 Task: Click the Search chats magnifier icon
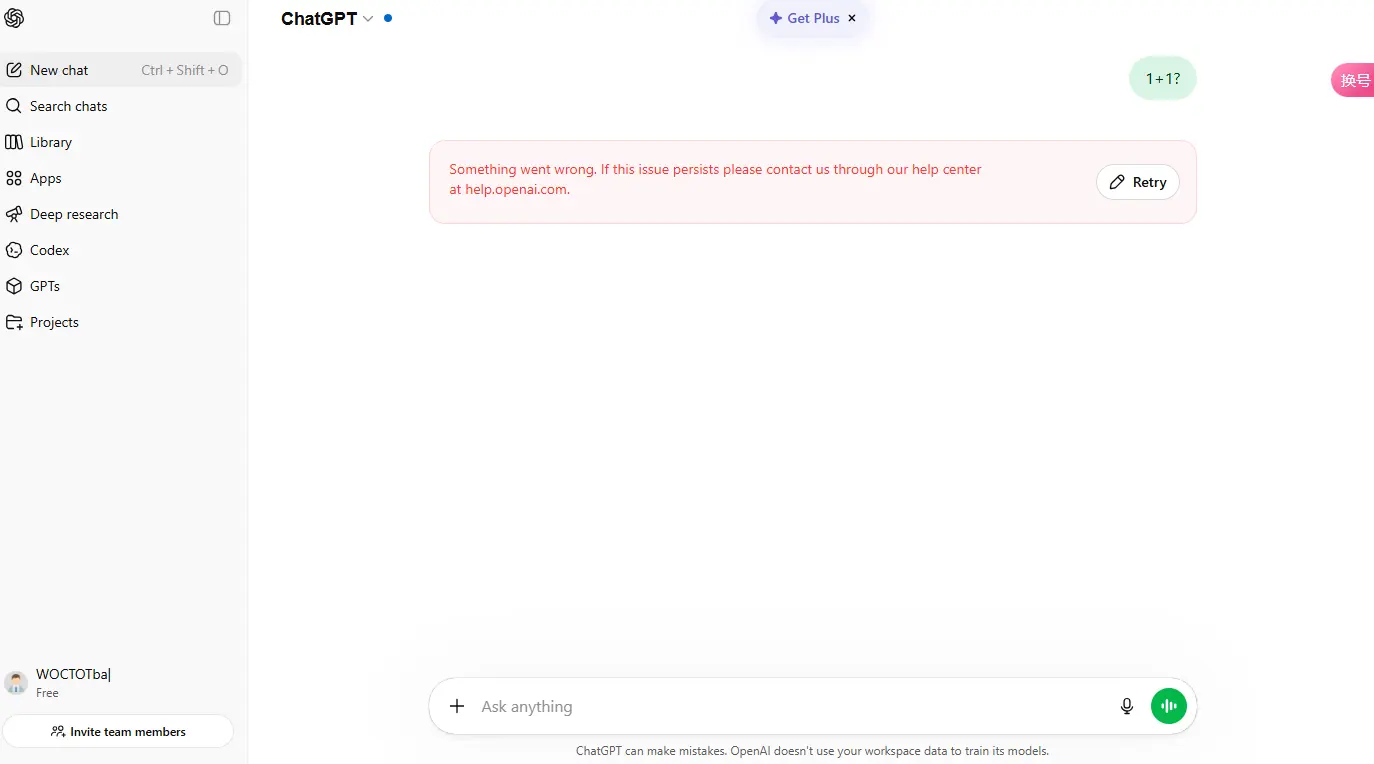[x=14, y=106]
